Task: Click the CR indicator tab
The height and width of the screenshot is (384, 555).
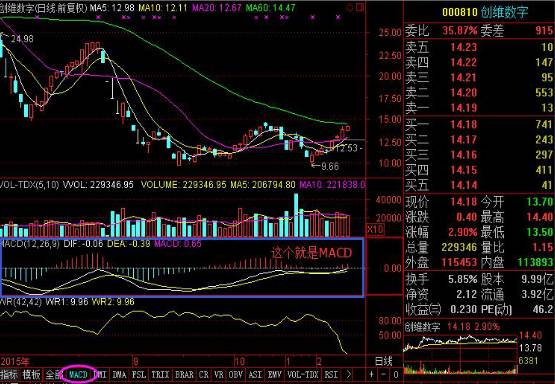Action: pyautogui.click(x=204, y=374)
